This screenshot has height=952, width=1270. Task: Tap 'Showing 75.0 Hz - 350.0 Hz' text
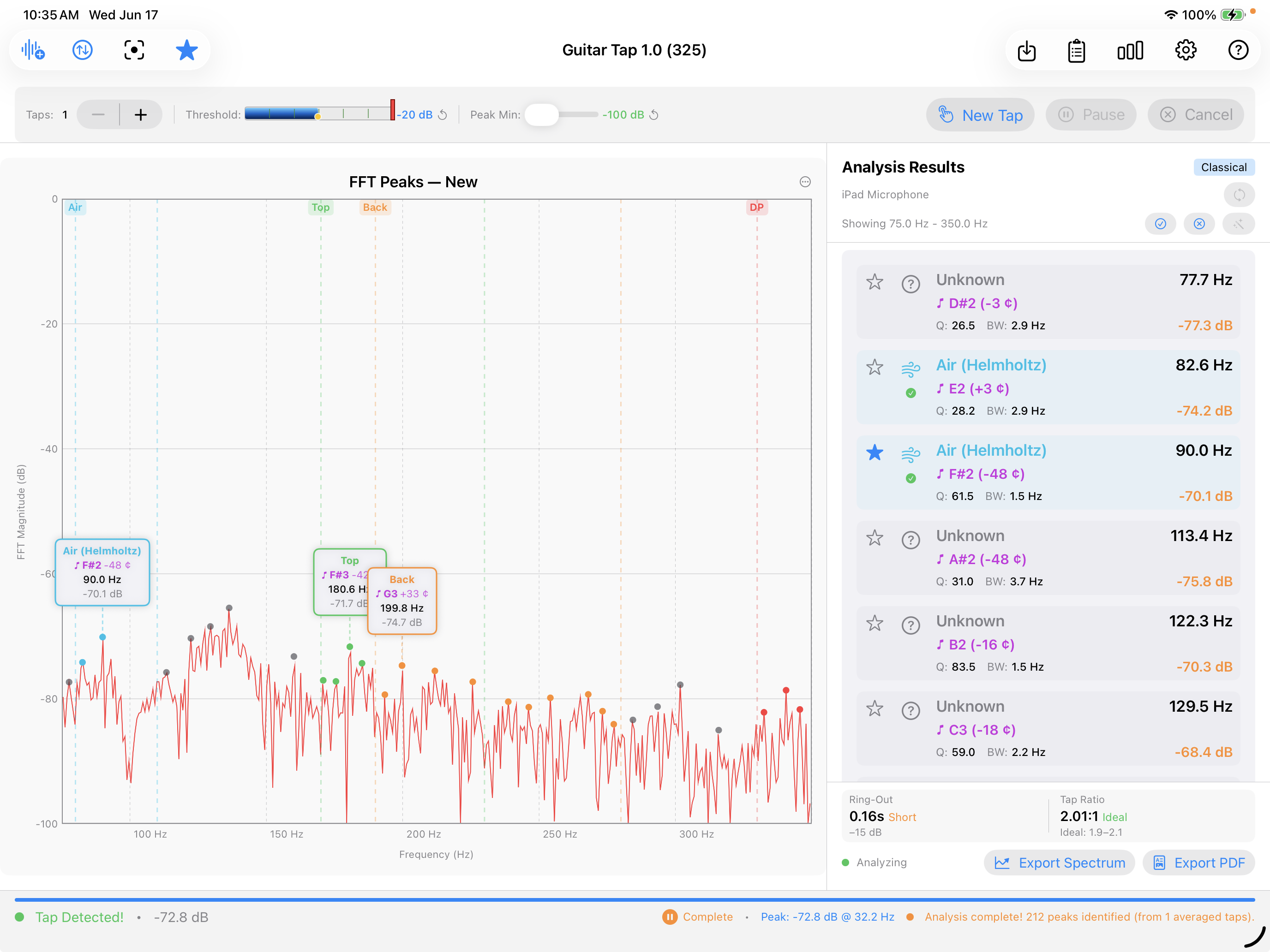click(x=915, y=224)
